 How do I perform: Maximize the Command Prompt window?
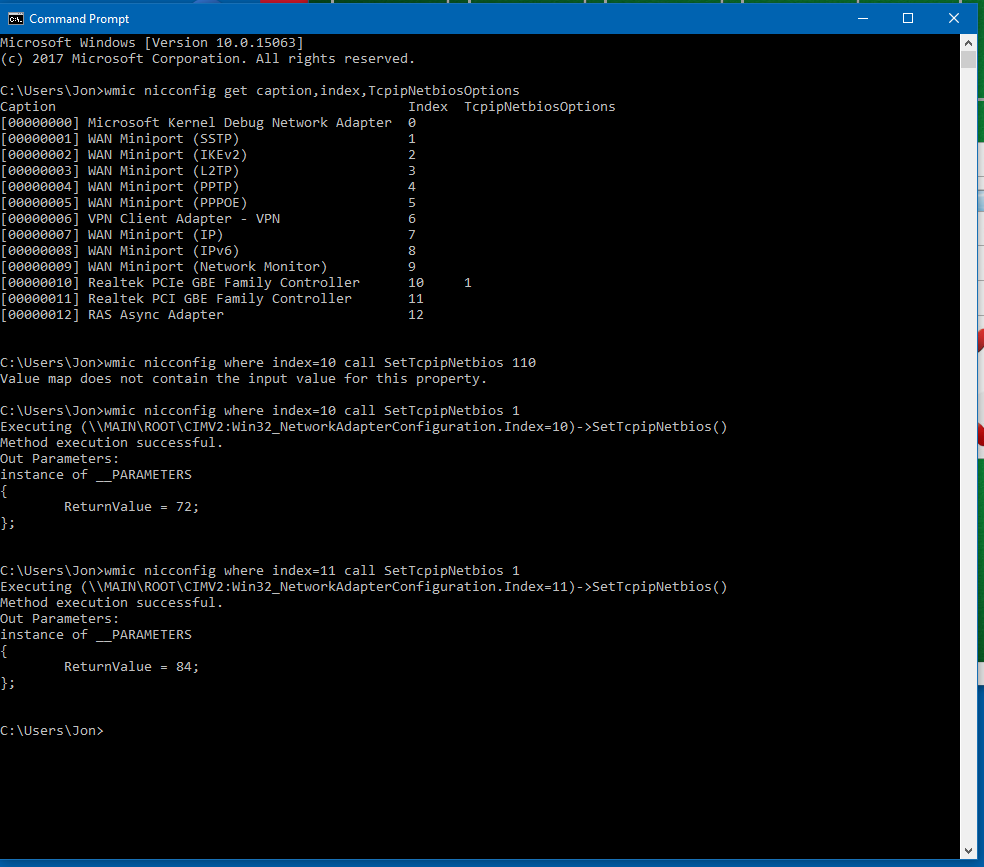pyautogui.click(x=907, y=18)
